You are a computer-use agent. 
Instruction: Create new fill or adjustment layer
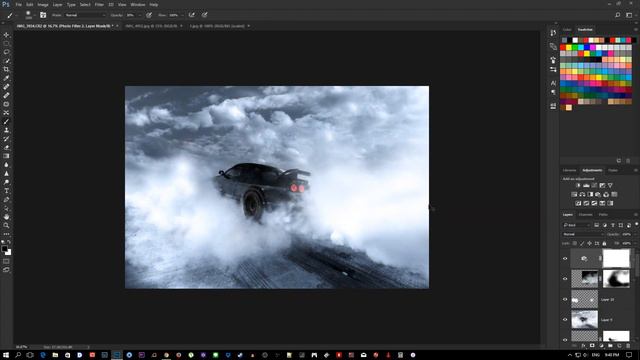[601, 346]
